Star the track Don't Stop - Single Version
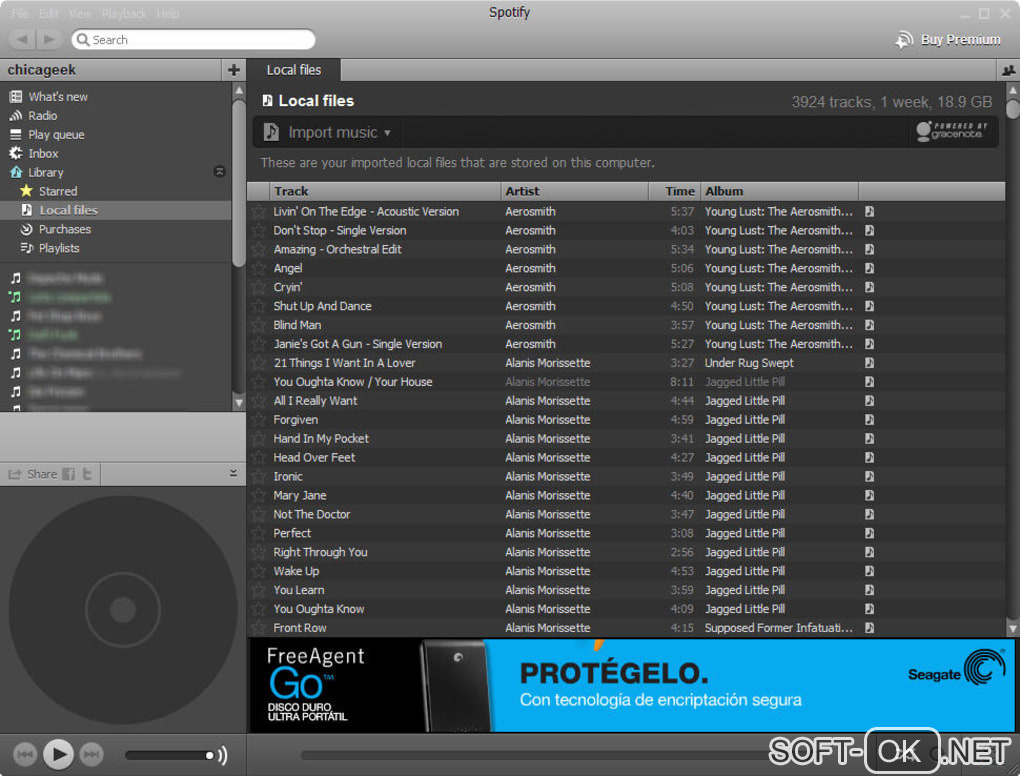Screen dimensions: 1020x776 pos(259,230)
